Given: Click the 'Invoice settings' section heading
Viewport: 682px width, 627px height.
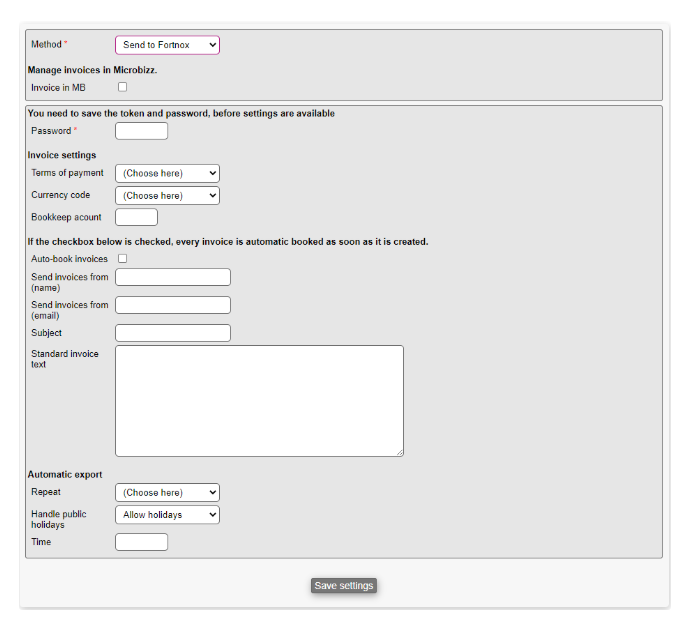Looking at the screenshot, I should (62, 155).
